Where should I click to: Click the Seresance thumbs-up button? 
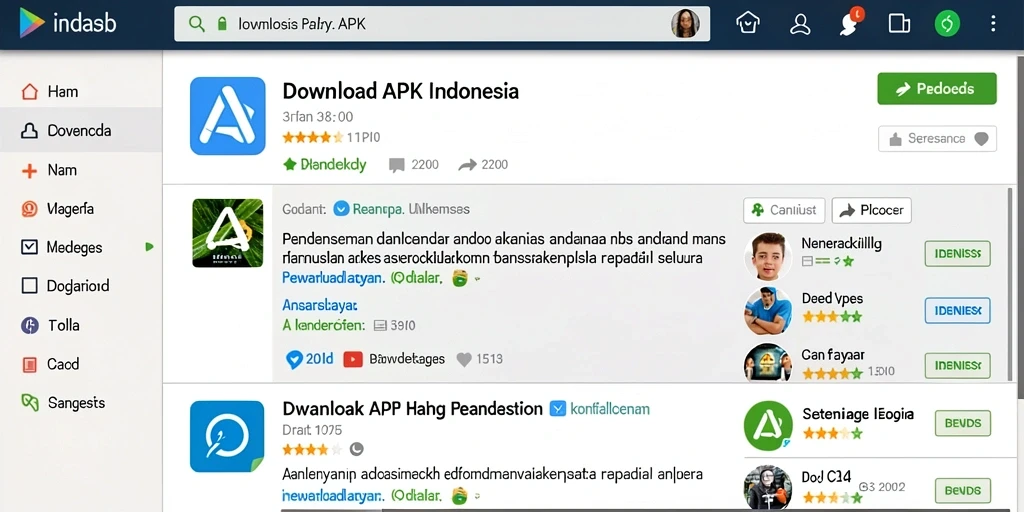click(937, 138)
